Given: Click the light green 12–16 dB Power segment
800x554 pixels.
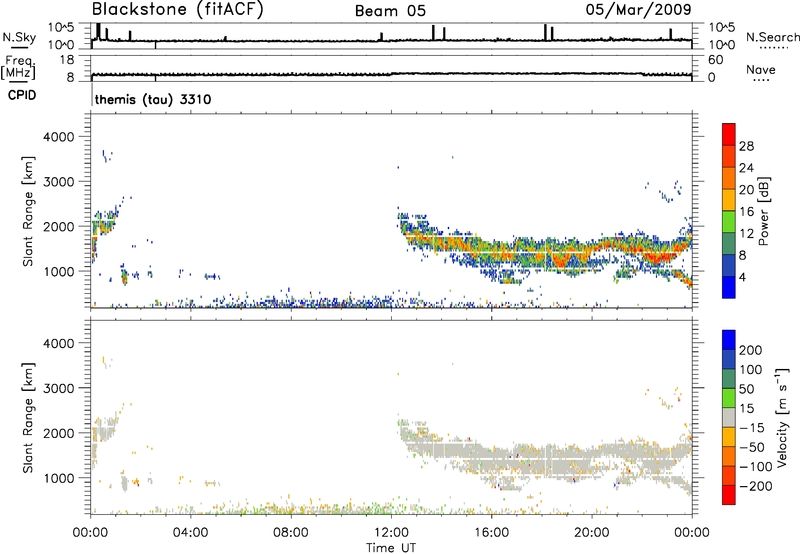Looking at the screenshot, I should click(x=729, y=221).
